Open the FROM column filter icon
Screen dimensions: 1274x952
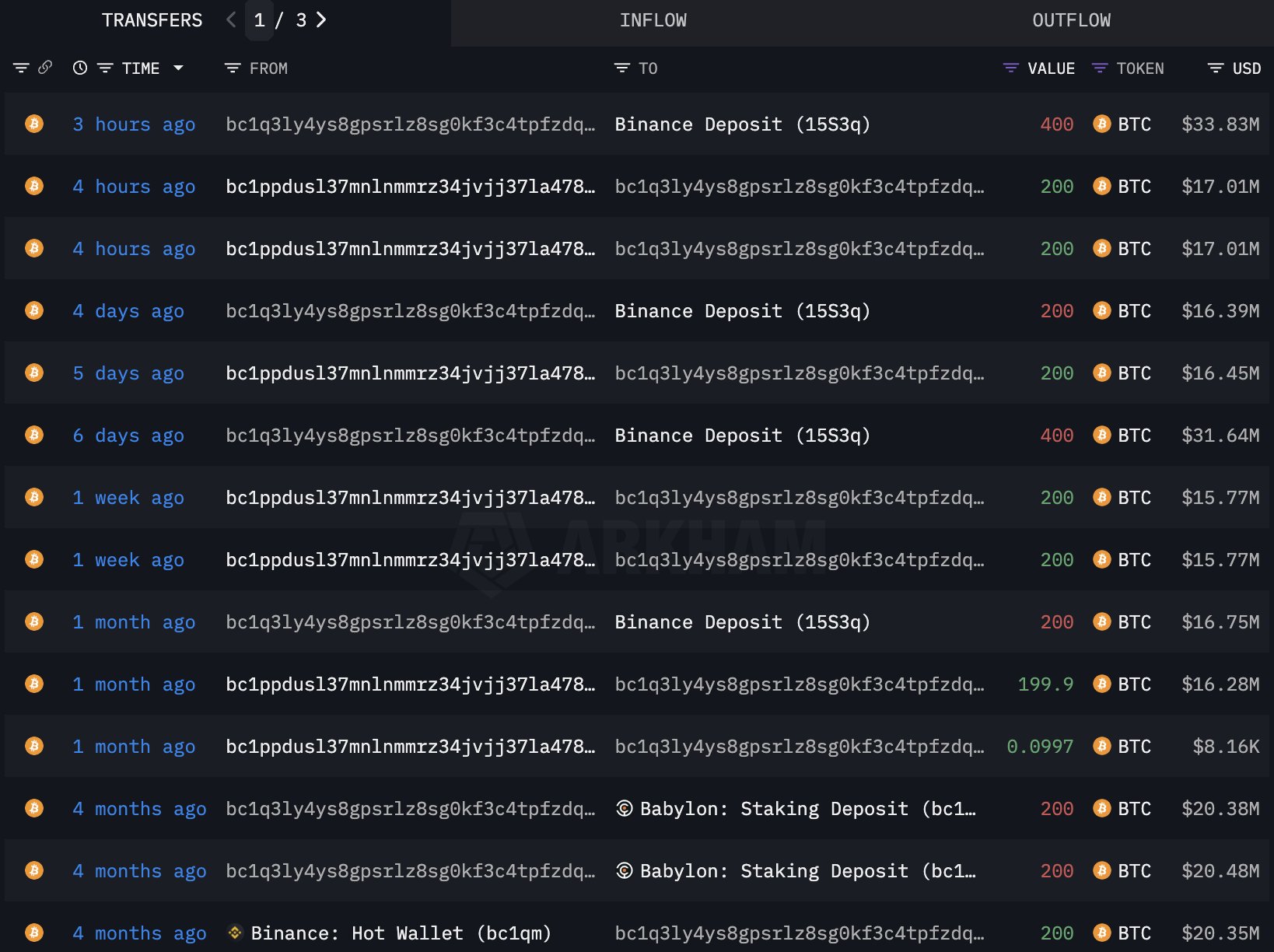(x=232, y=68)
